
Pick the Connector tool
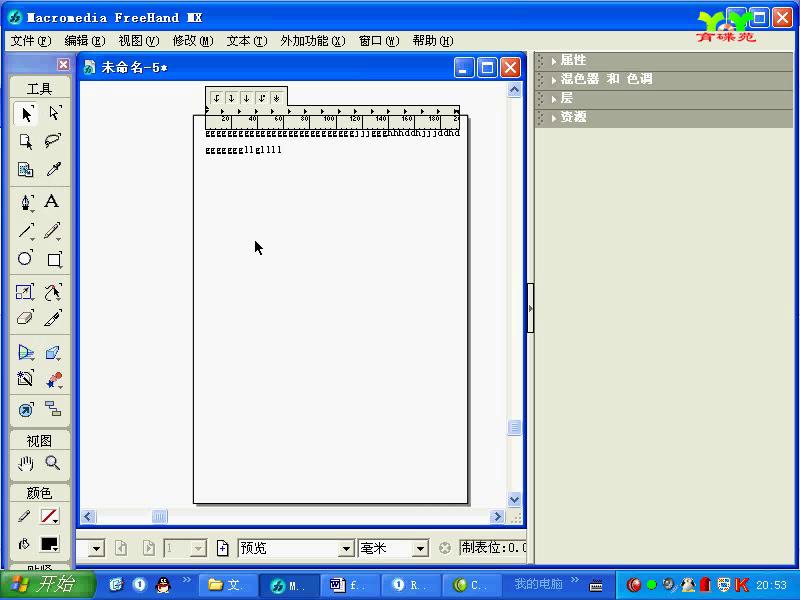53,409
